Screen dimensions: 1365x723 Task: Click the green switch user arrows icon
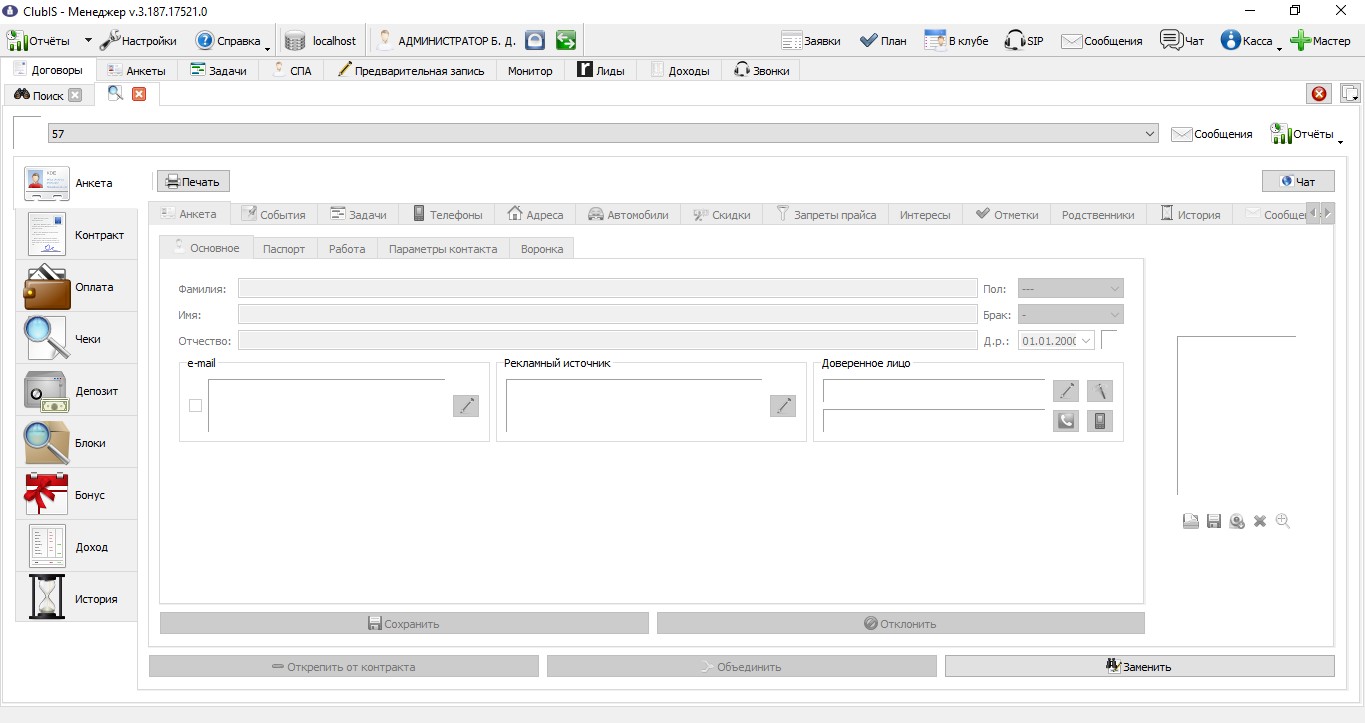[x=566, y=41]
